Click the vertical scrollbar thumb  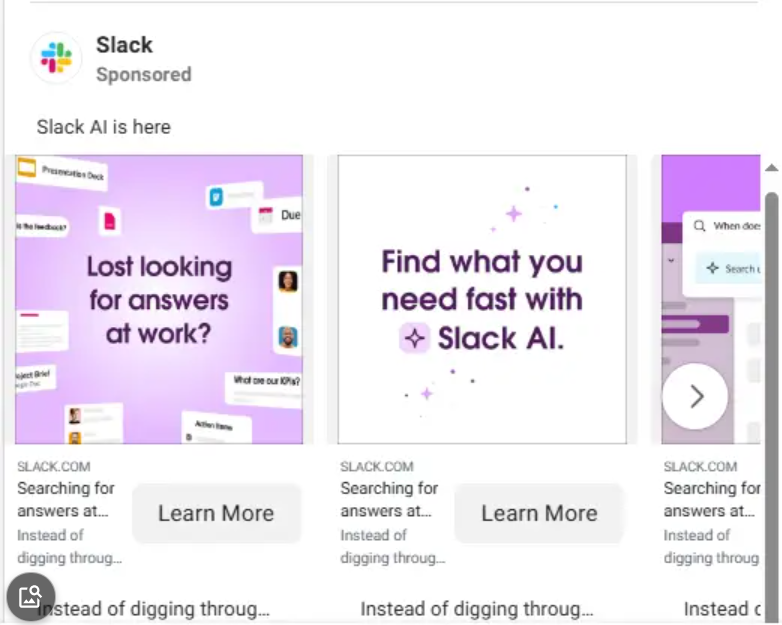(772, 405)
